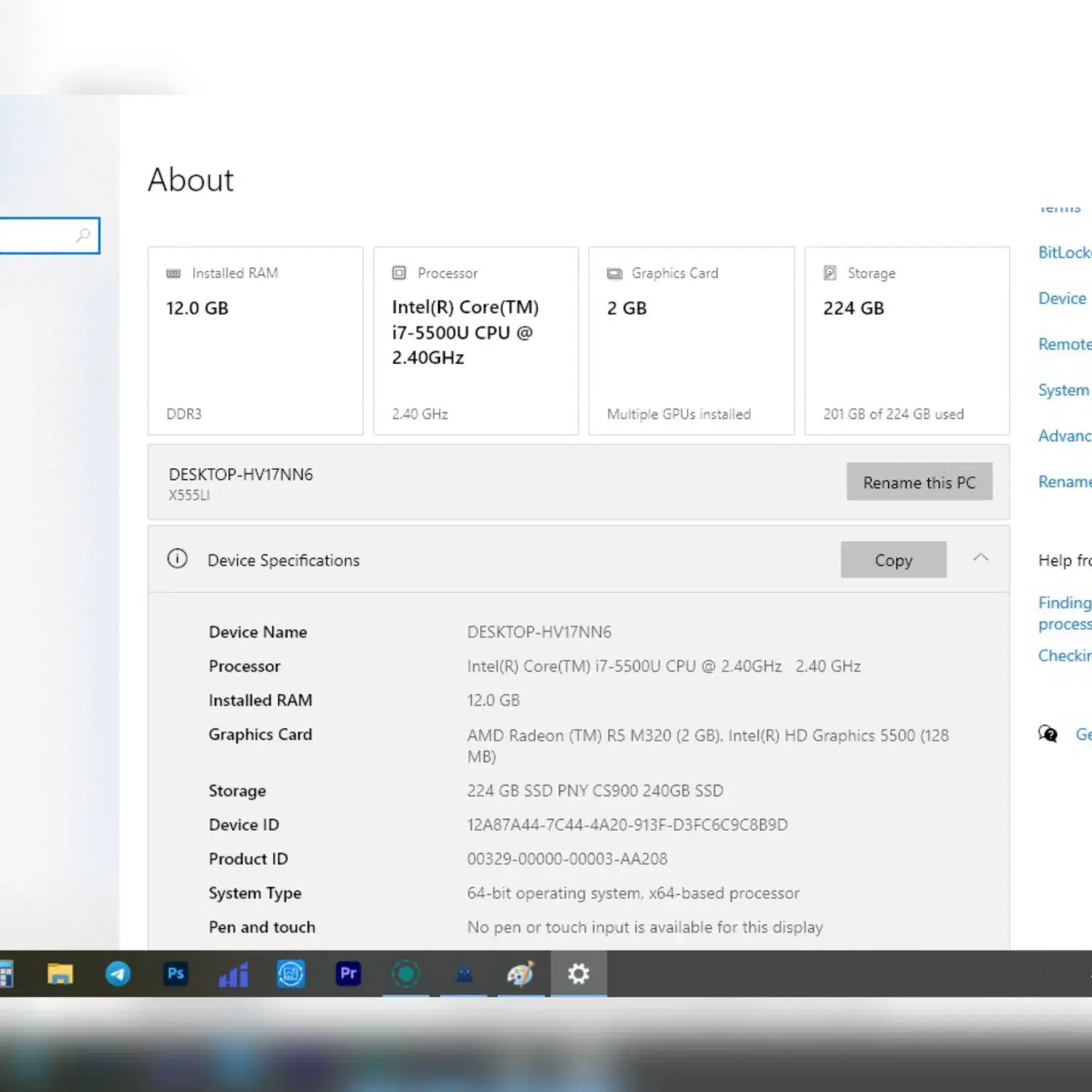Click the blue bar-chart app taskbar icon
This screenshot has height=1092, width=1092.
[234, 974]
